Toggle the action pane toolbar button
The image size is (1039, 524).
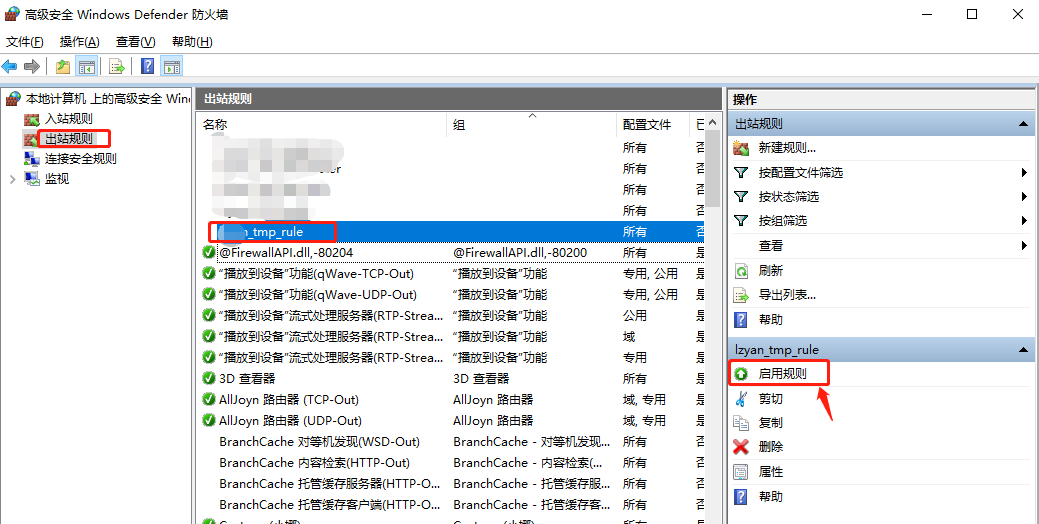[172, 66]
